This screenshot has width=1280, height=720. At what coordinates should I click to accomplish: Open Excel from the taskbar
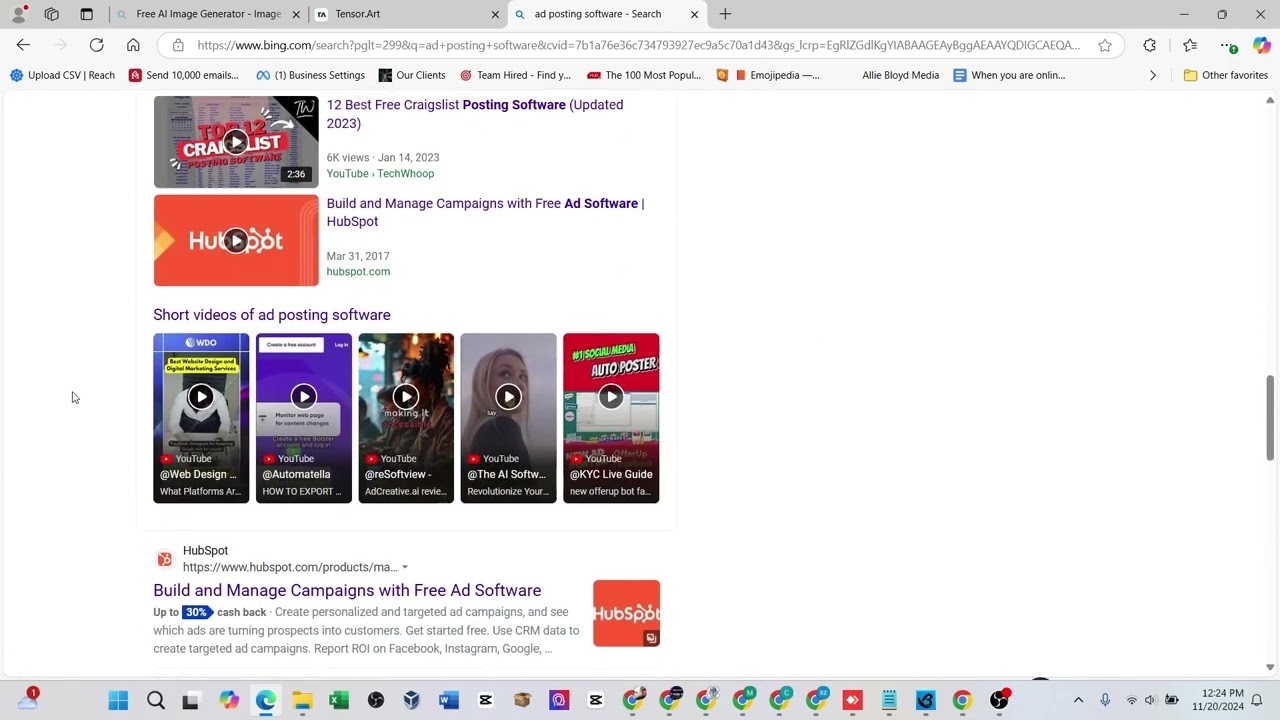(339, 700)
